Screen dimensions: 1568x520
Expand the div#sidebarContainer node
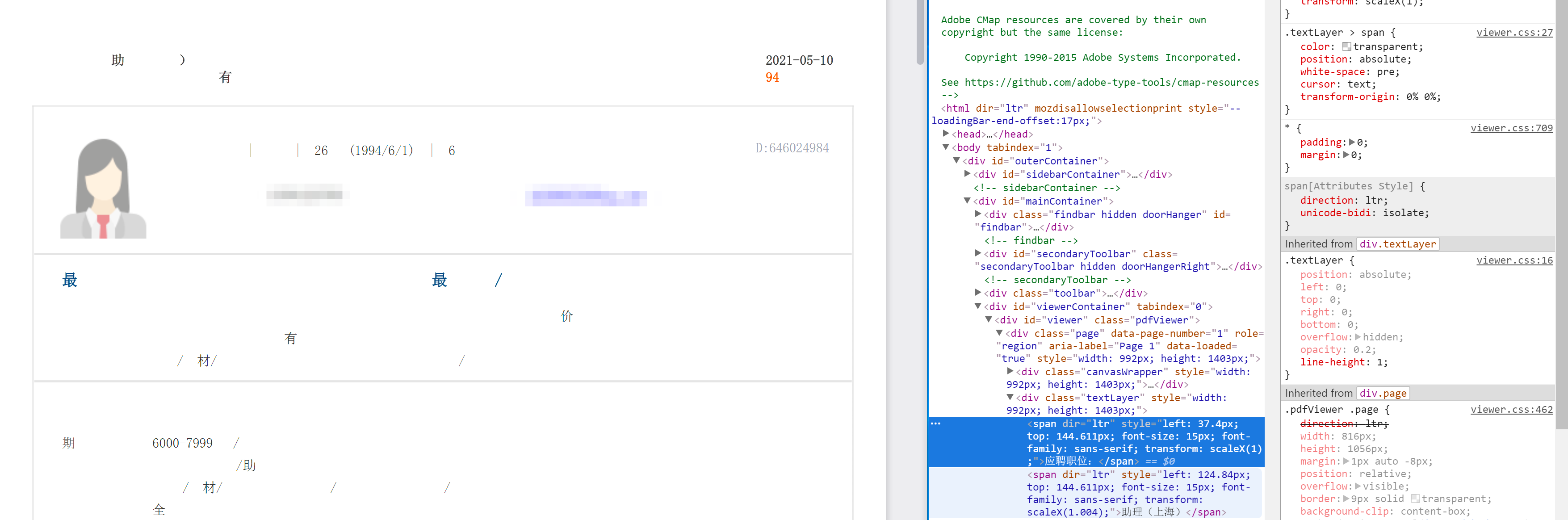(x=967, y=174)
